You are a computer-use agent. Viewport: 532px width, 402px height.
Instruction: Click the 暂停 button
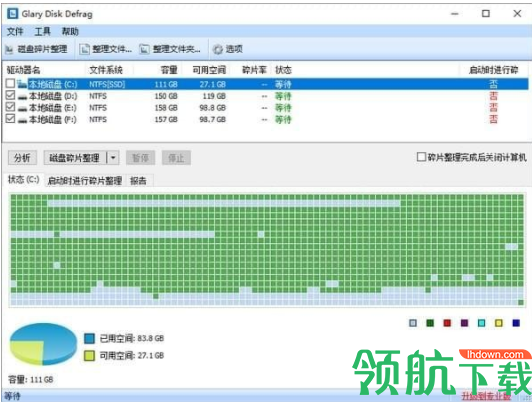[140, 158]
